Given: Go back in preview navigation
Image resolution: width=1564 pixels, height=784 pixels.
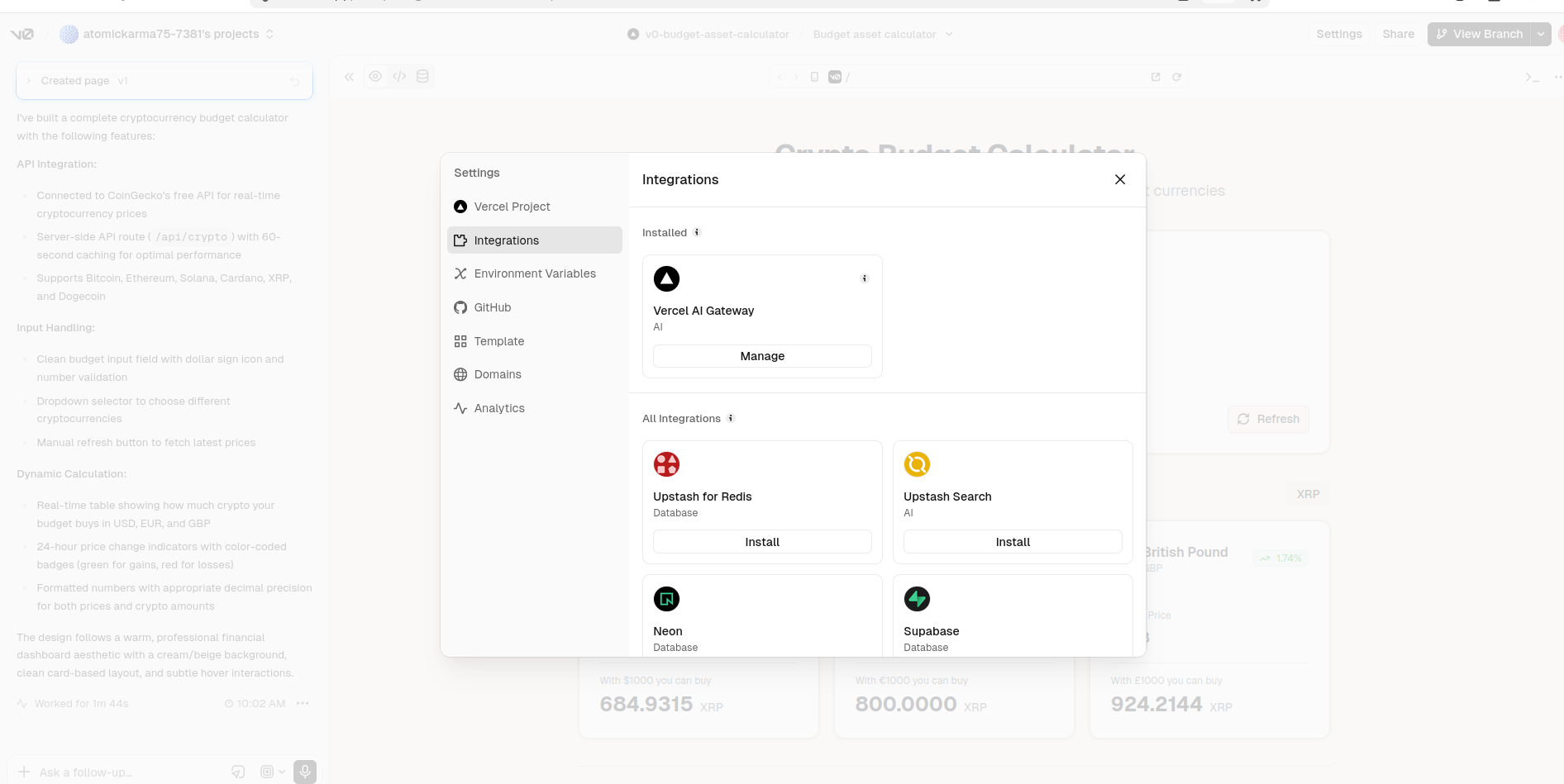Looking at the screenshot, I should coord(780,77).
